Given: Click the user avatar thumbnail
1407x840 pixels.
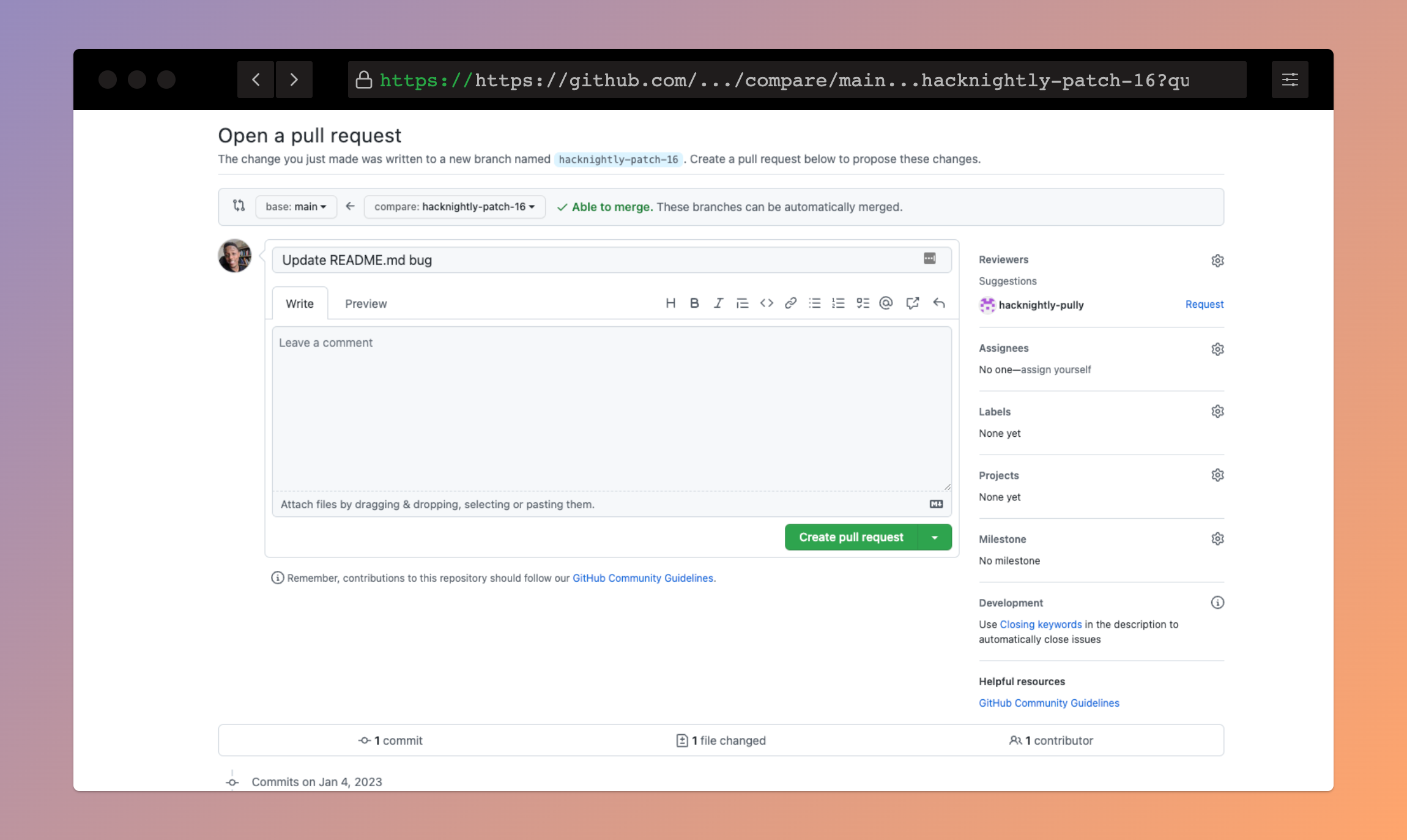Looking at the screenshot, I should pyautogui.click(x=235, y=256).
